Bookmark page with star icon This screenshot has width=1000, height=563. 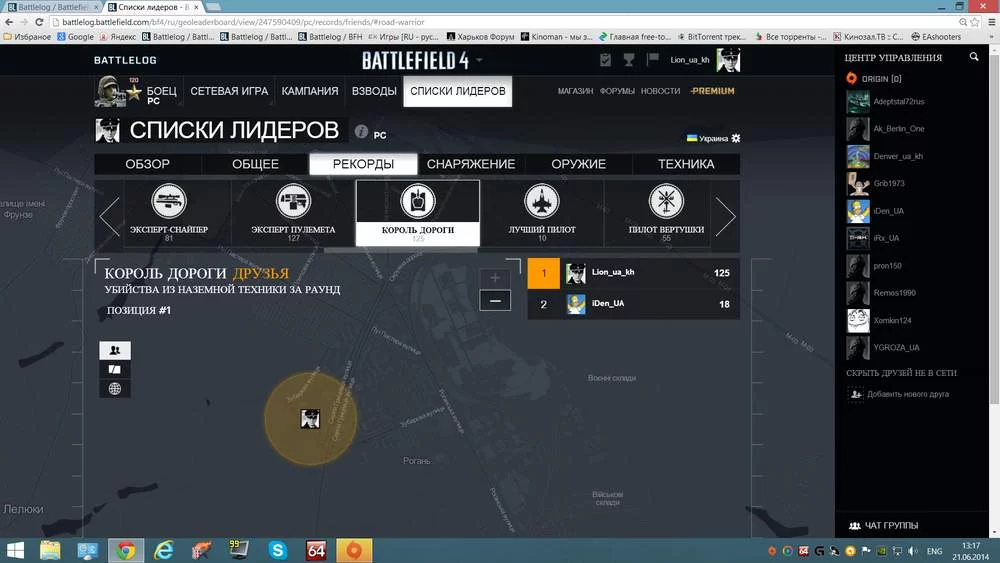[974, 22]
